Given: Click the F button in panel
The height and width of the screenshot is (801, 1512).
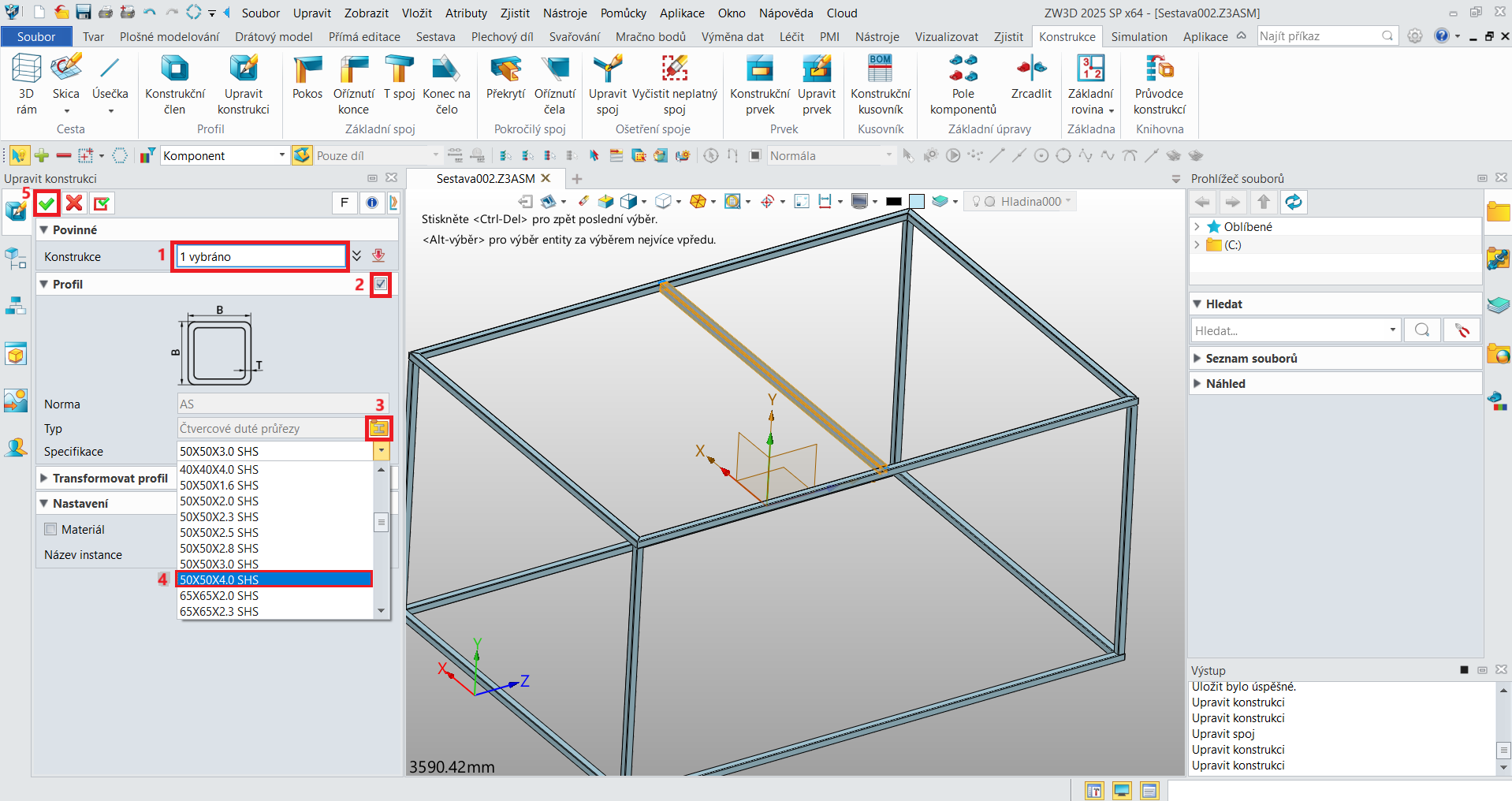Looking at the screenshot, I should coord(344,203).
